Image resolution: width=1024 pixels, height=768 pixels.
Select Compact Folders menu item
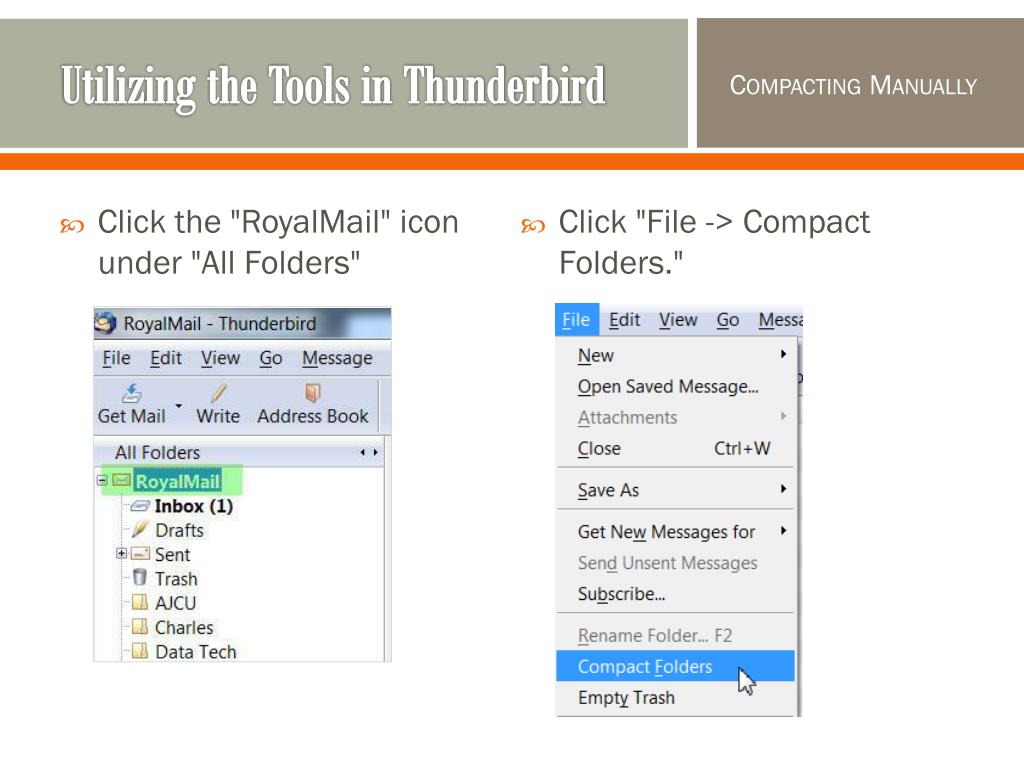tap(675, 667)
